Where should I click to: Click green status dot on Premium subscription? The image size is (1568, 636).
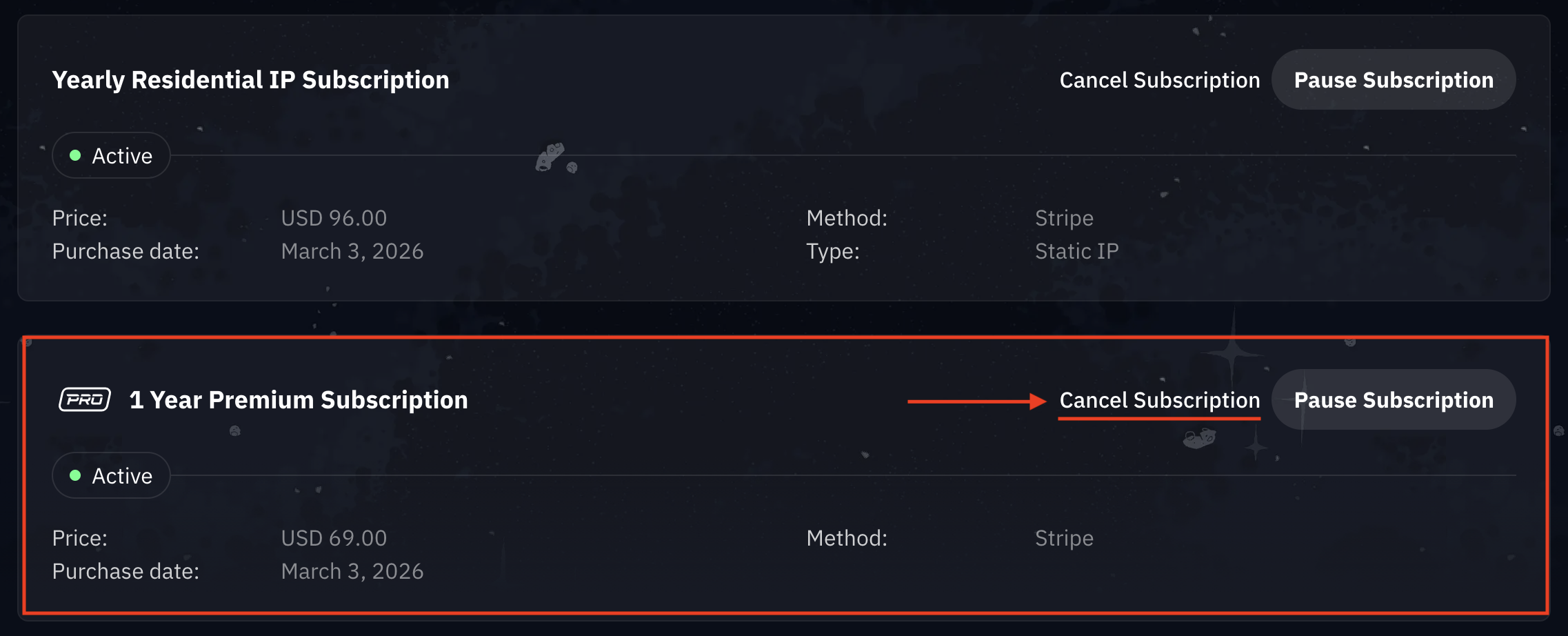(76, 476)
